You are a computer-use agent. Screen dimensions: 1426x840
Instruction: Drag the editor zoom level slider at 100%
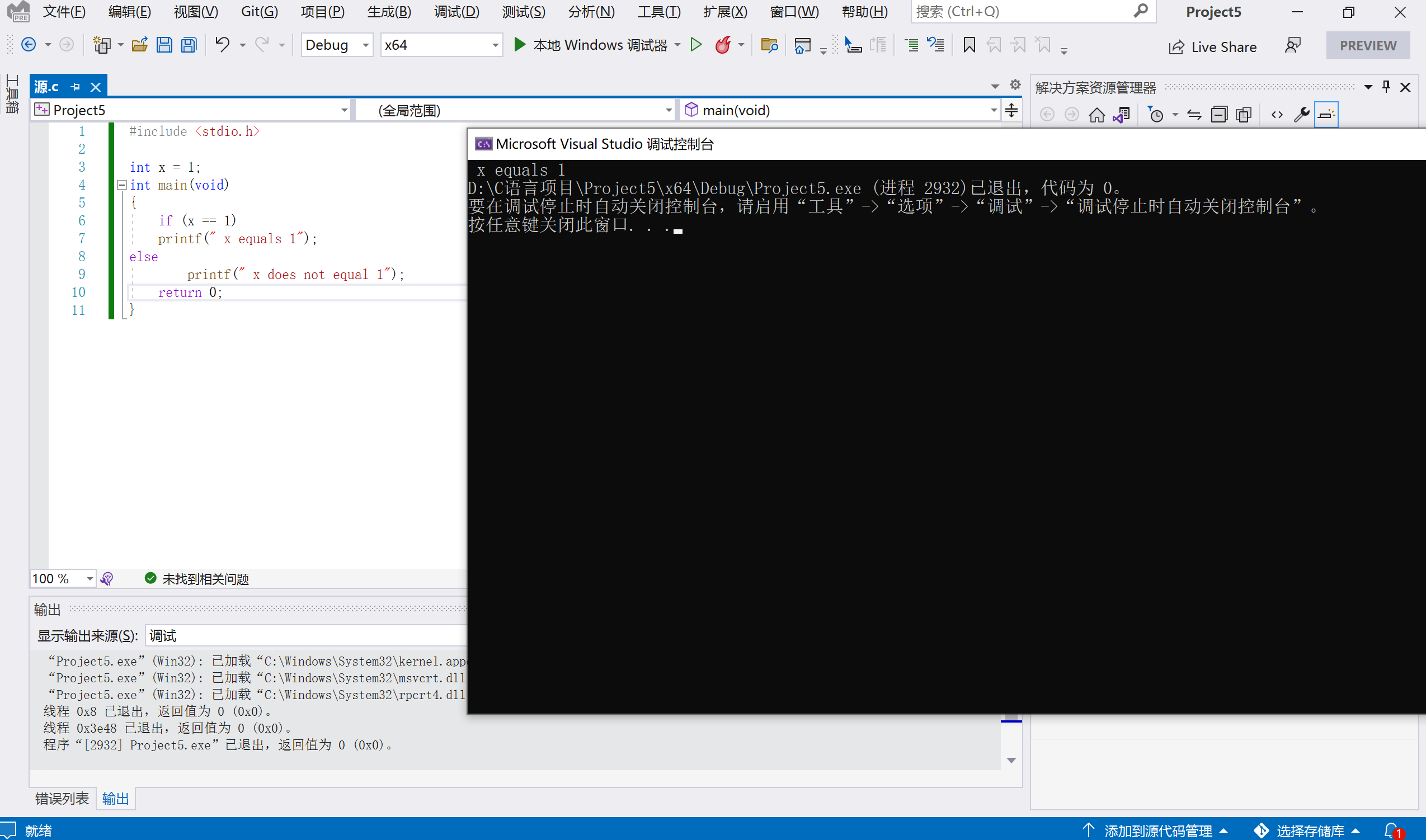pyautogui.click(x=60, y=578)
